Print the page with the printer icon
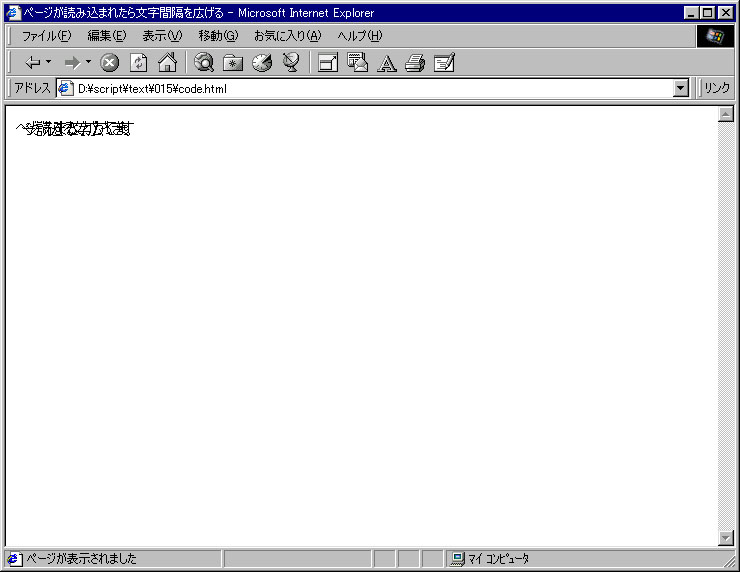The width and height of the screenshot is (740, 572). click(x=415, y=62)
